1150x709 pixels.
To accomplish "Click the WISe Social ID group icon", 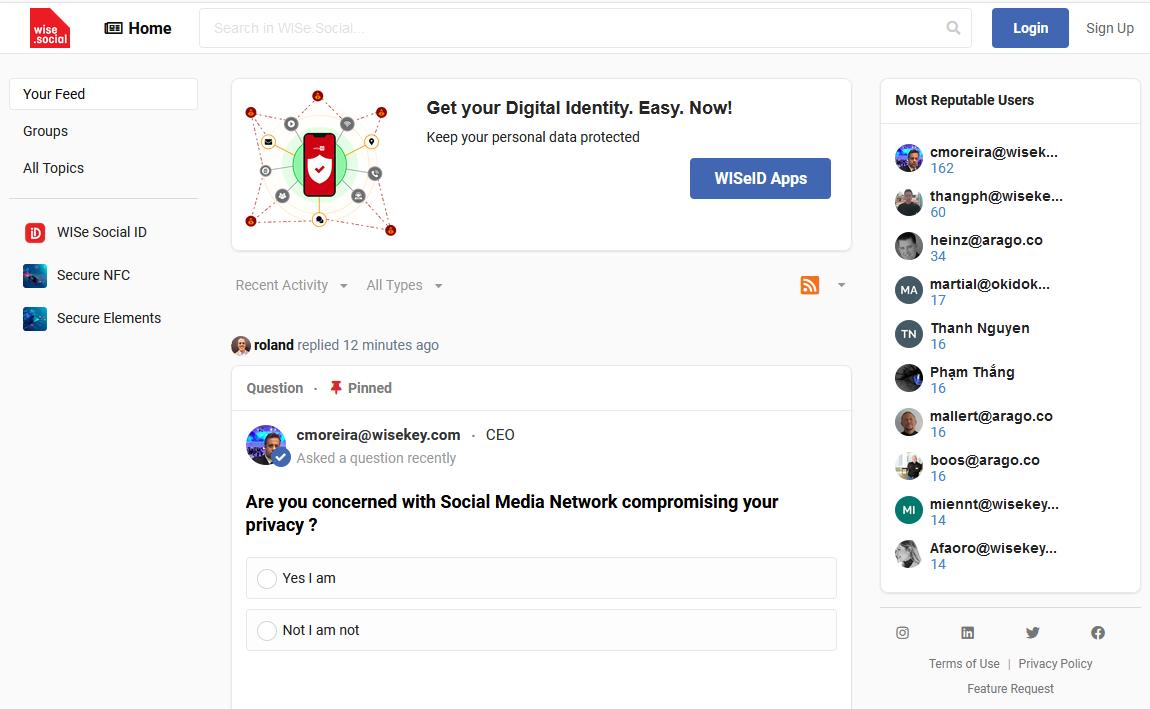I will (x=35, y=232).
